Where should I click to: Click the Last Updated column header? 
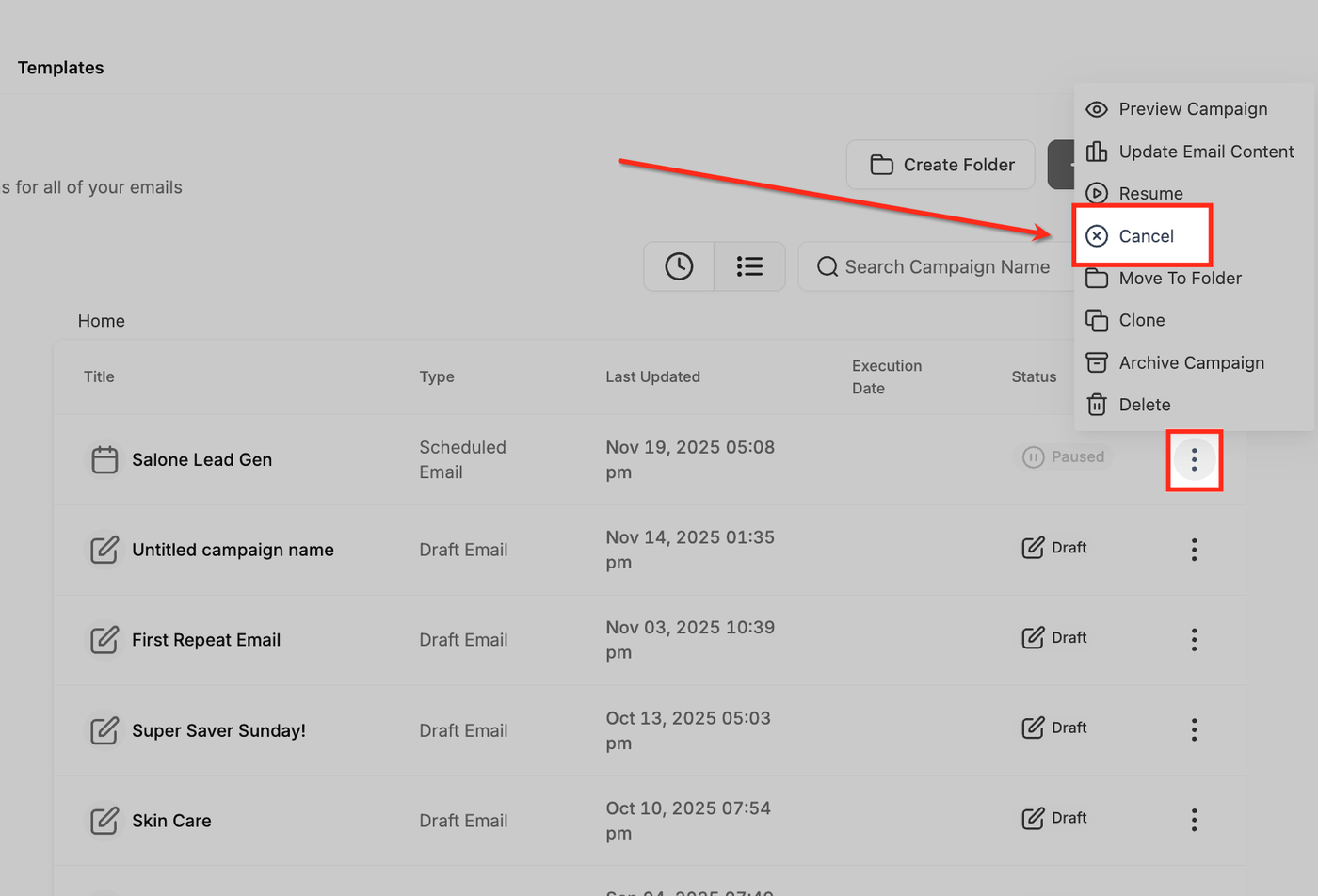pos(652,376)
